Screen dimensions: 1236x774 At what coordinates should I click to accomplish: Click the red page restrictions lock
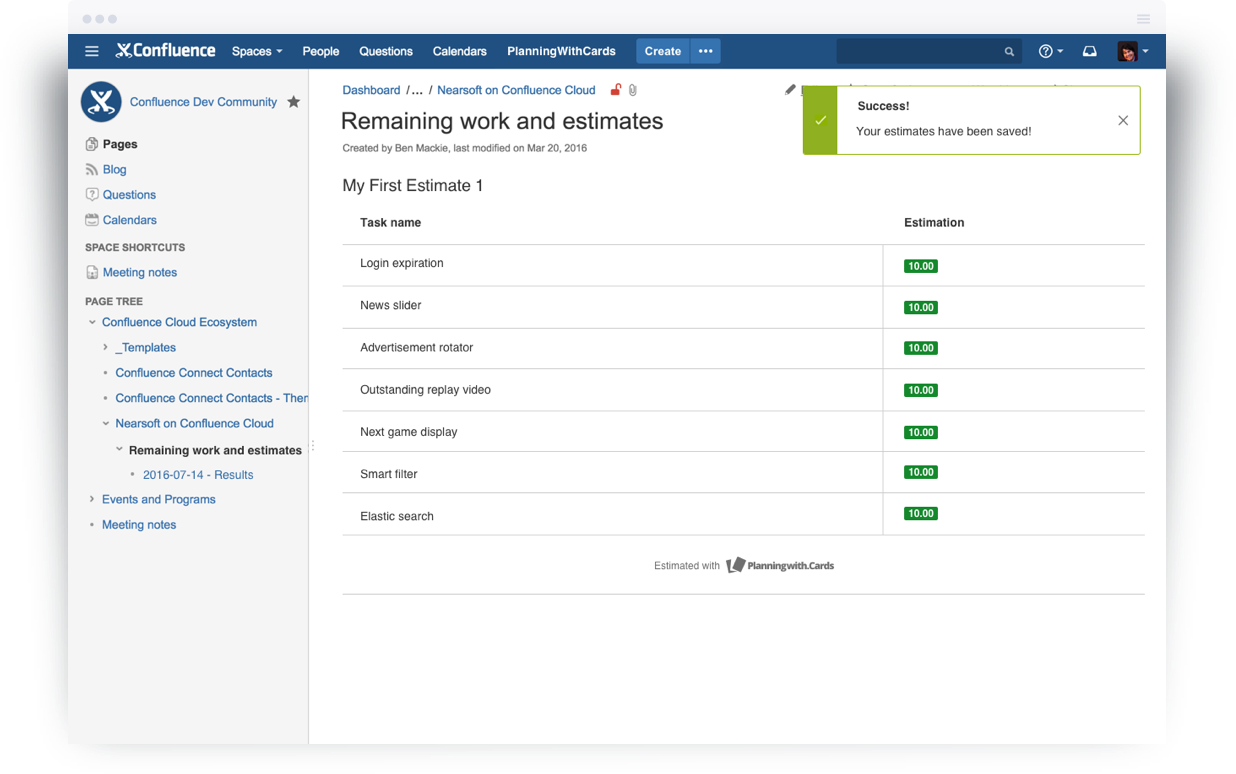pyautogui.click(x=616, y=90)
